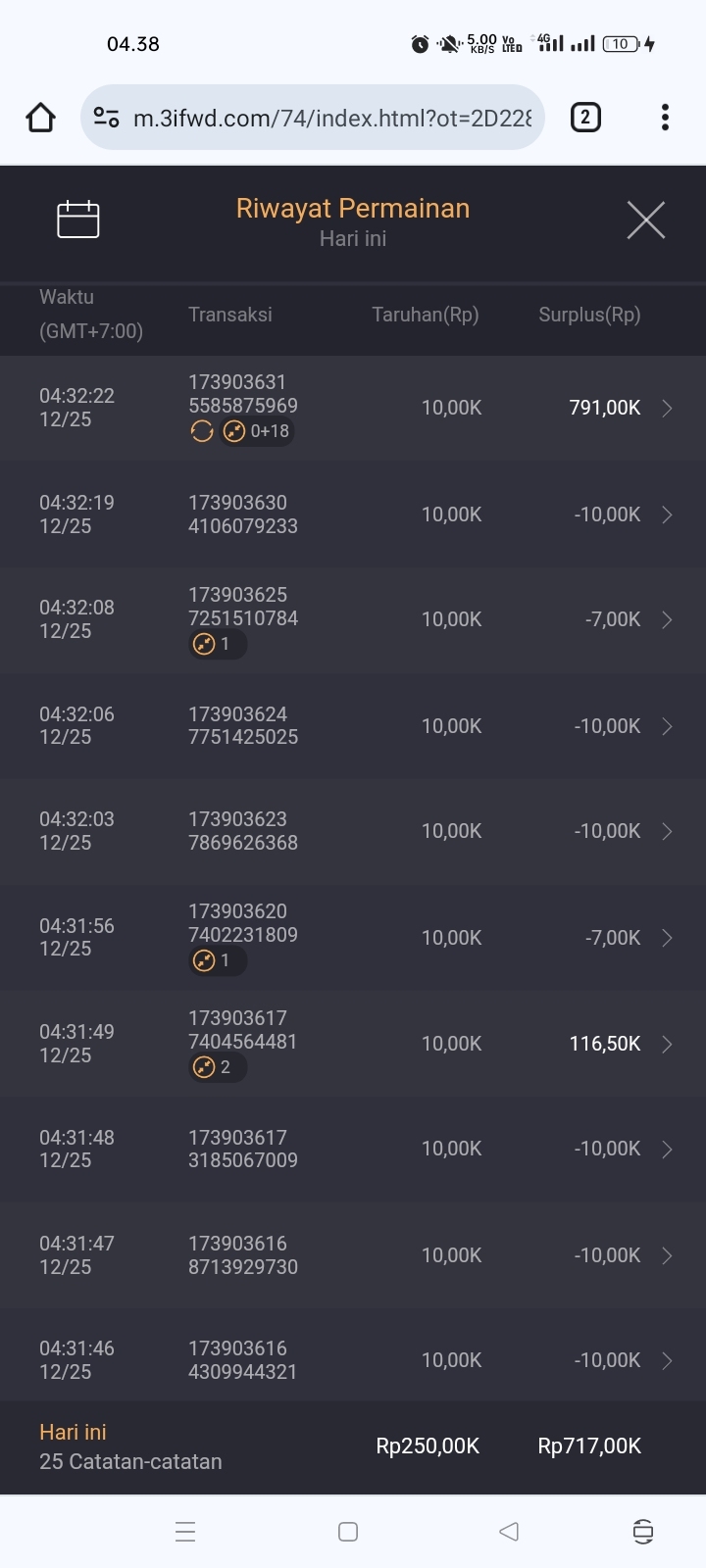This screenshot has height=1568, width=706.
Task: Click the address bar URL field
Action: 331,118
